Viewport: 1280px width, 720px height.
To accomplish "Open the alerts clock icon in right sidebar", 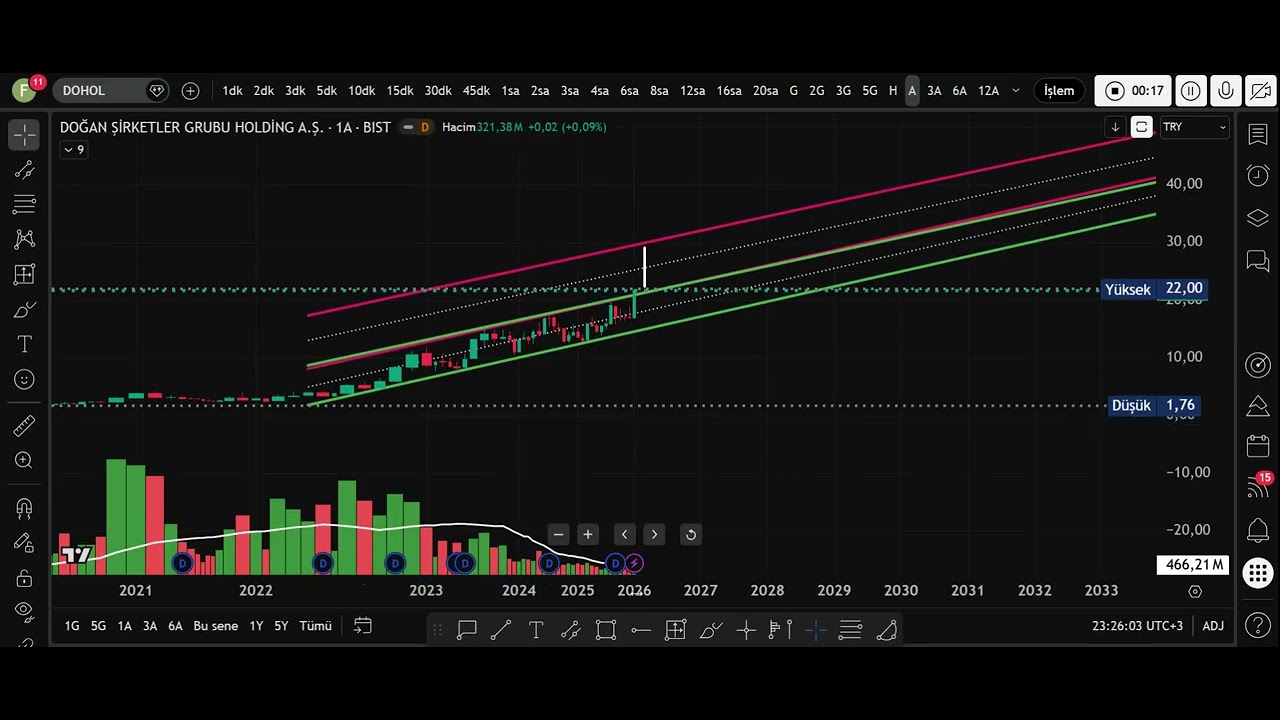I will pyautogui.click(x=1258, y=176).
